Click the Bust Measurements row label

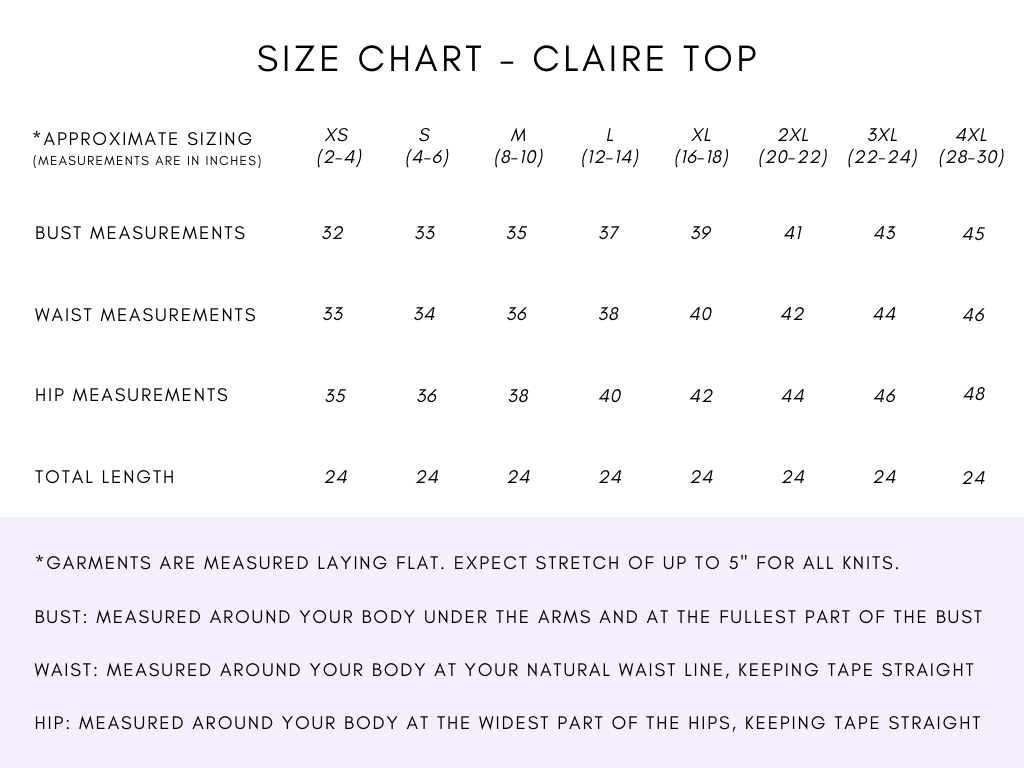point(140,233)
